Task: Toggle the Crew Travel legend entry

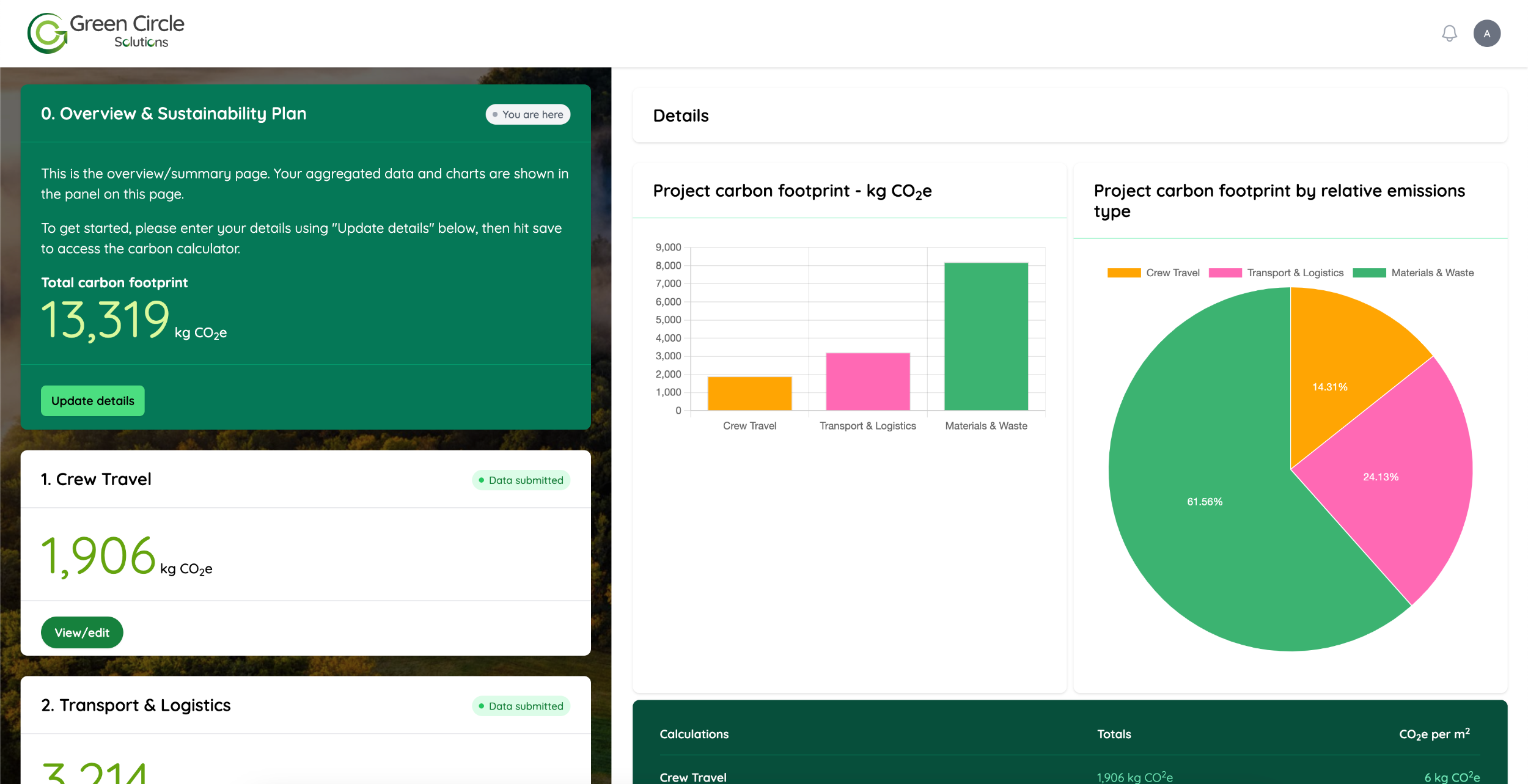Action: coord(1172,273)
